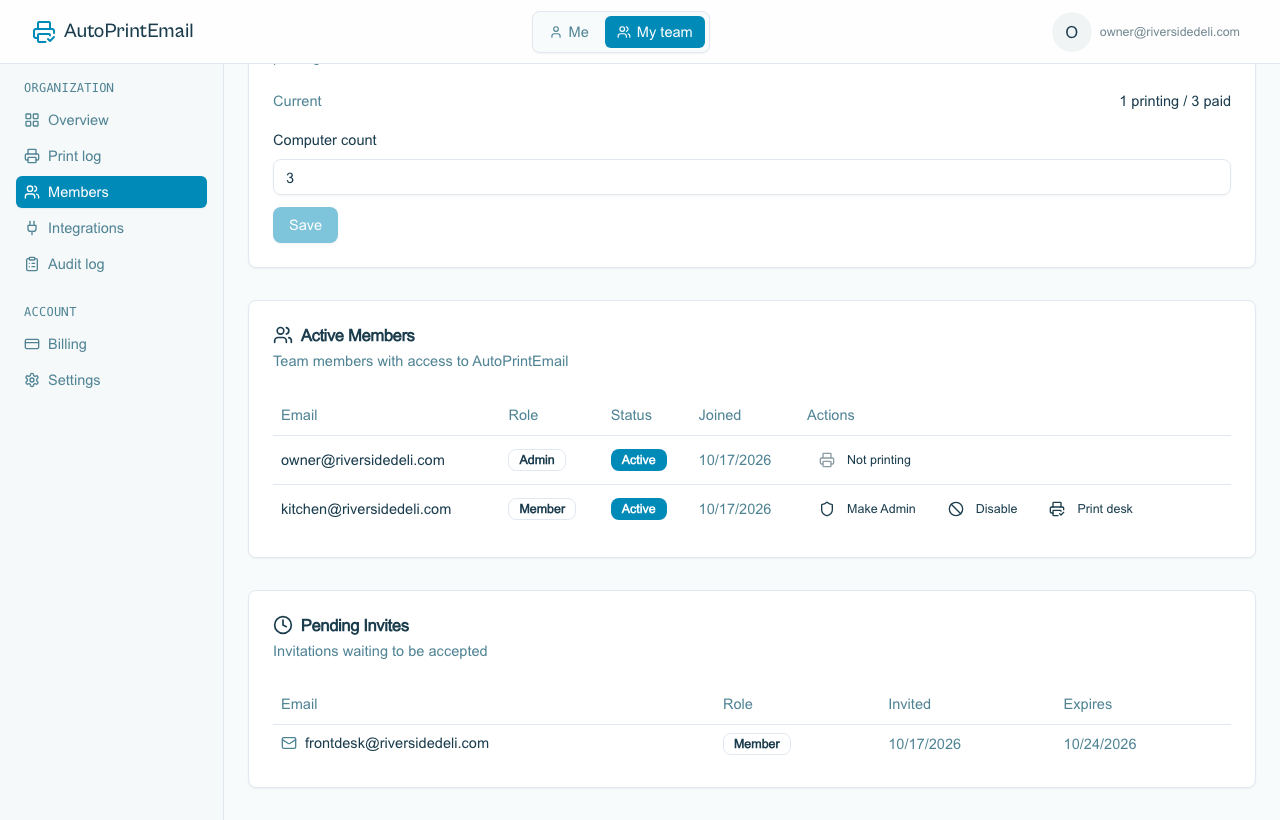This screenshot has height=820, width=1280.
Task: Click the AutoPrintEmail printer logo icon
Action: coord(44,32)
